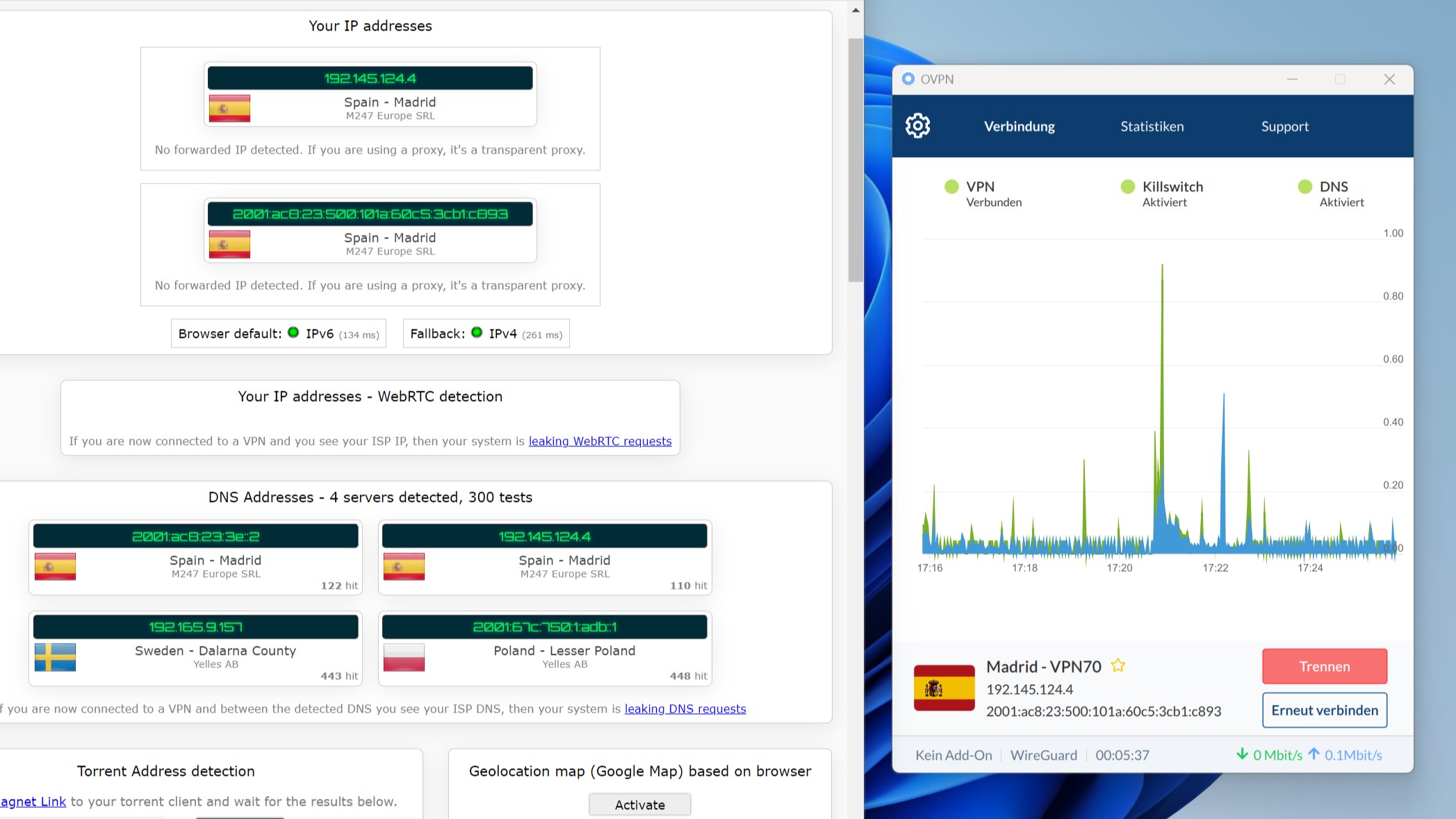Click IPv4 address 192.145.124.4 at top
This screenshot has height=819, width=1456.
tap(370, 78)
